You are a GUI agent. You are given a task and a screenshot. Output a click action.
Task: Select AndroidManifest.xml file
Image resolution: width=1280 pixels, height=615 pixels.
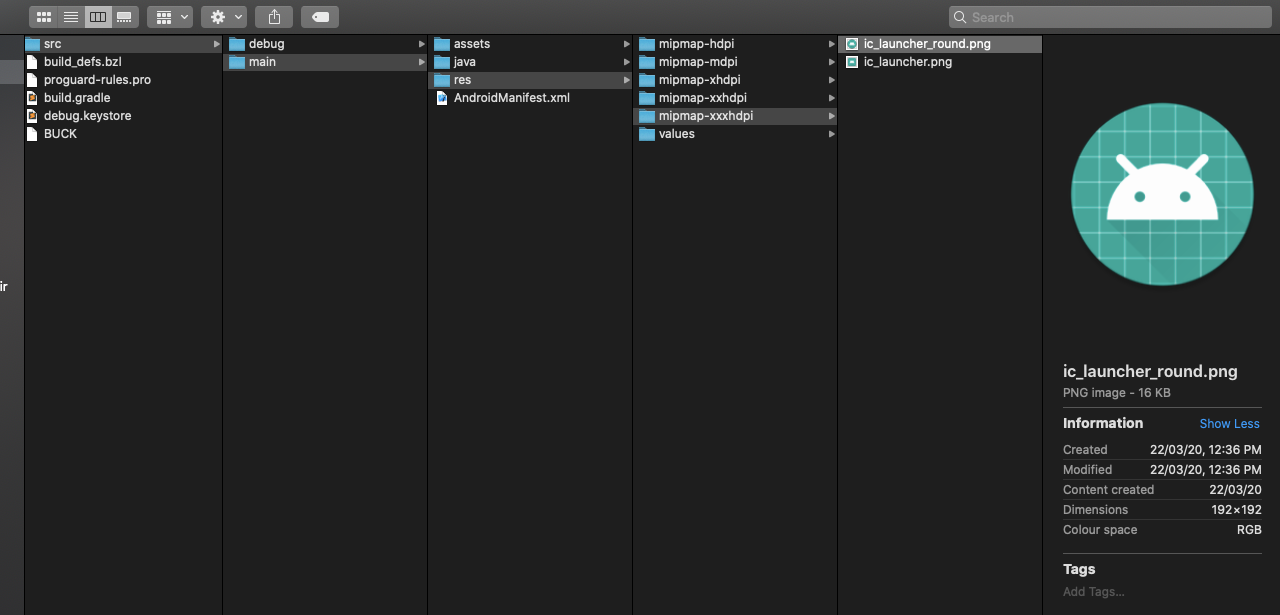point(530,98)
